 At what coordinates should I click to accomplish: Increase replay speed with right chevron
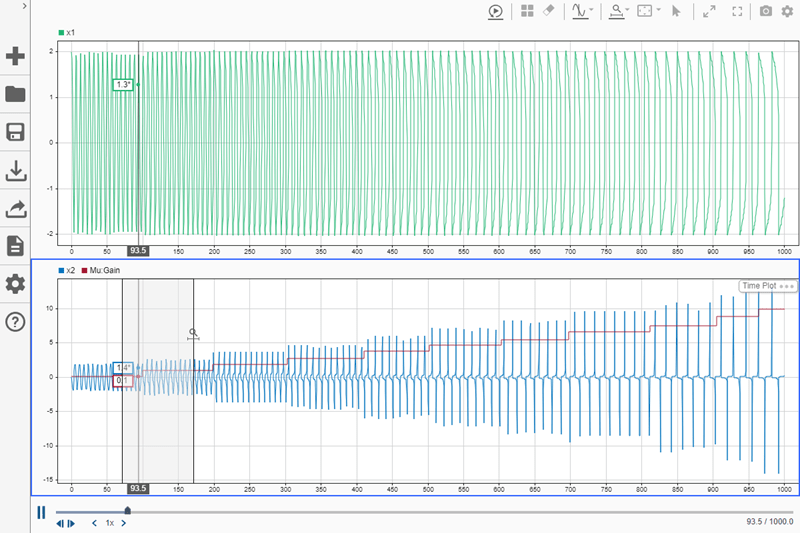pyautogui.click(x=123, y=523)
